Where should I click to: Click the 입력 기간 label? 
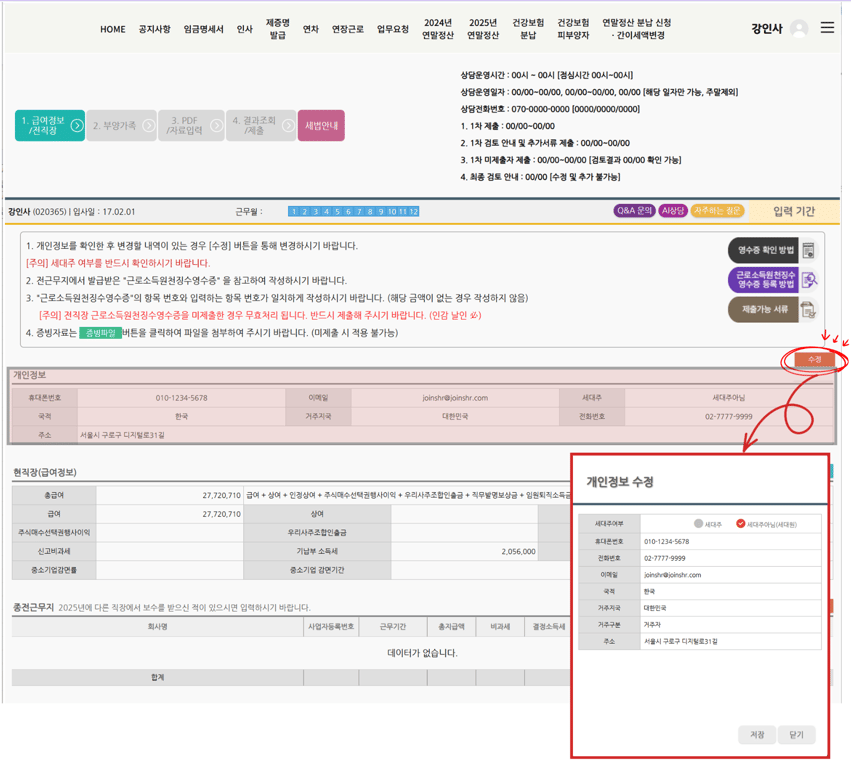(794, 211)
